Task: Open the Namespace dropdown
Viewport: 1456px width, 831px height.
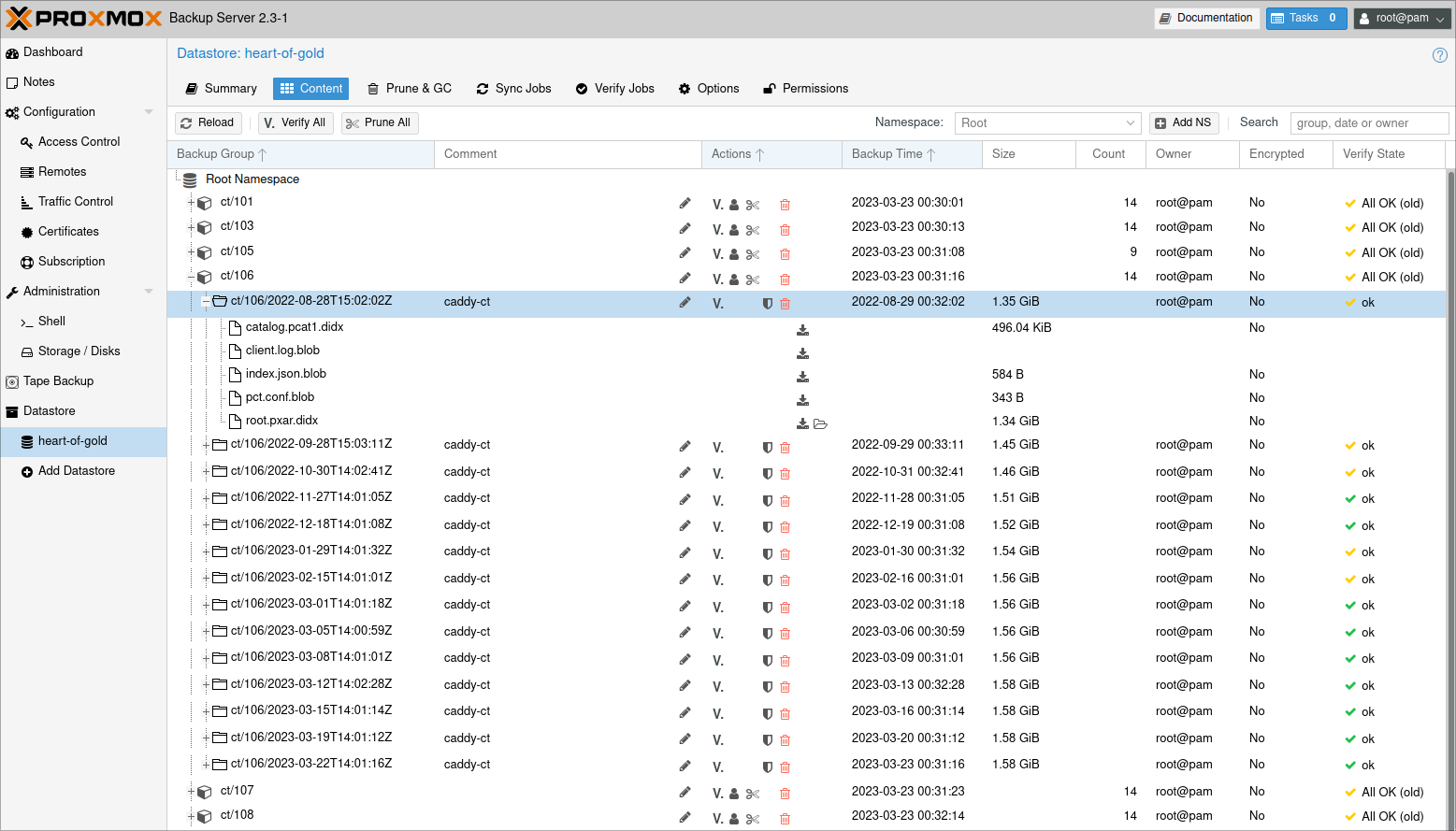Action: (1047, 122)
